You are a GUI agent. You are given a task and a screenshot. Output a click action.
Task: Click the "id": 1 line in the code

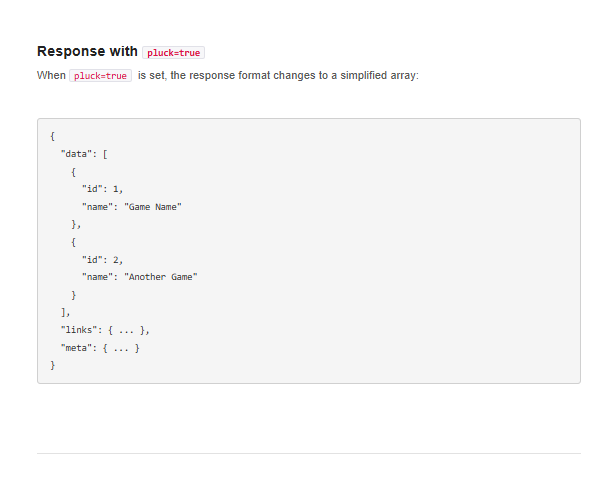(x=102, y=188)
